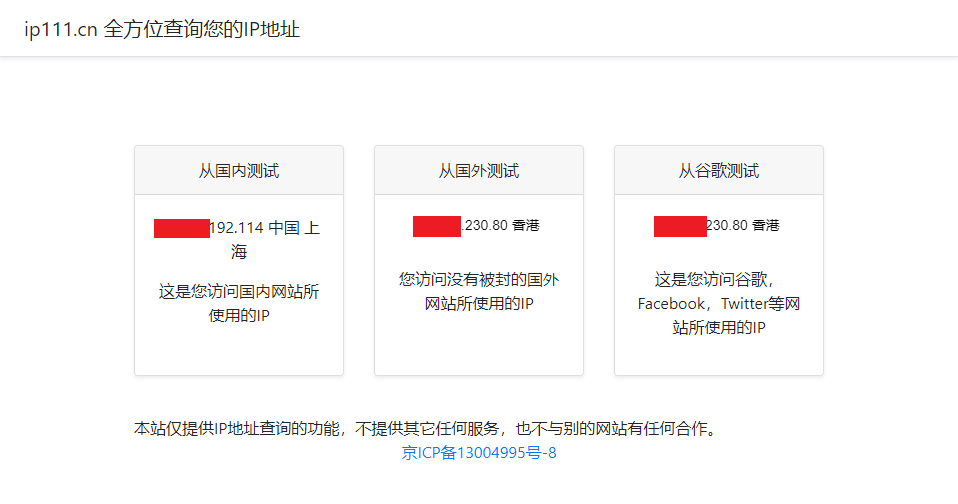
Task: Click the 192.114 IP digits
Action: 236,228
